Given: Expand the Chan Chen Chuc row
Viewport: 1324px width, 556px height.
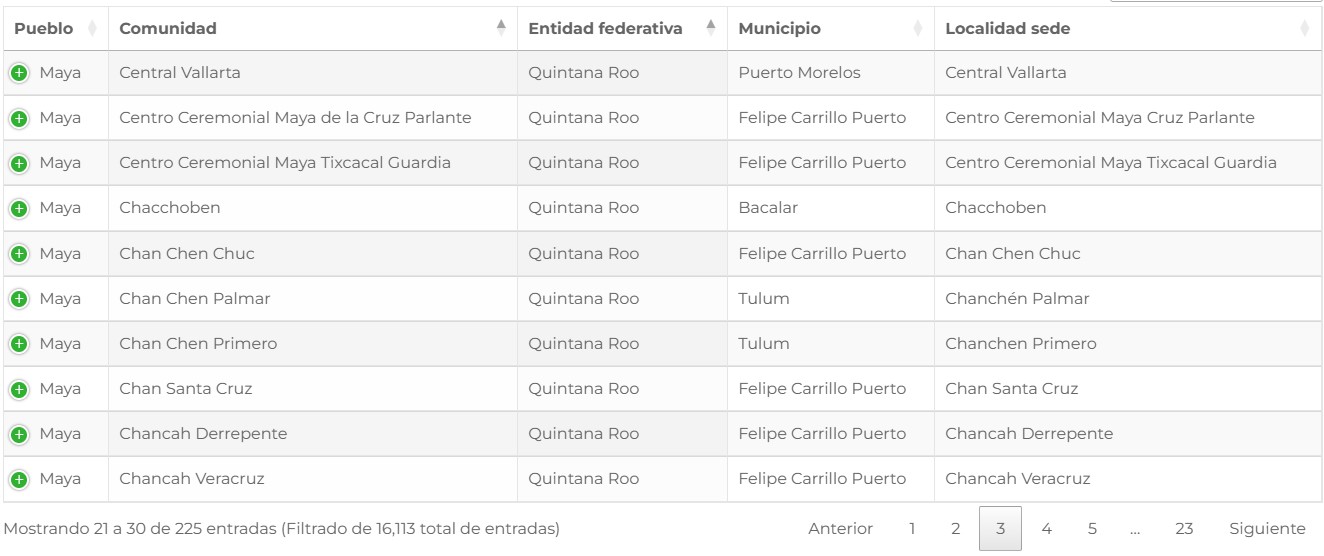Looking at the screenshot, I should (19, 254).
